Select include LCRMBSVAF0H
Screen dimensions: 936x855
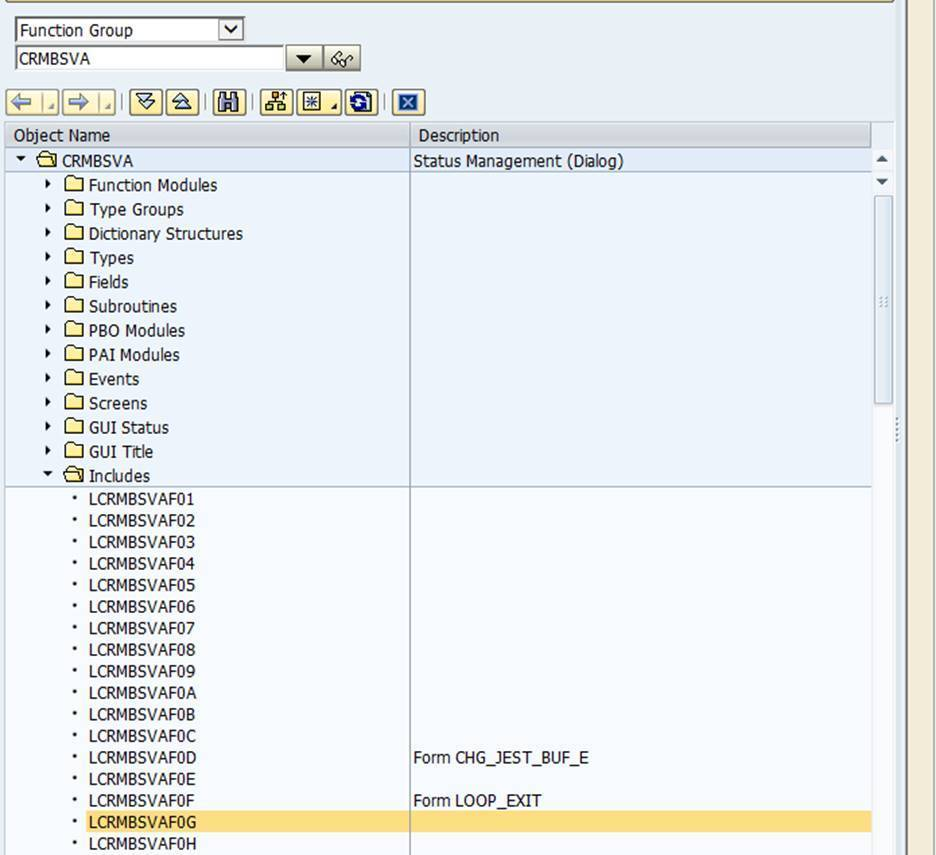[142, 844]
